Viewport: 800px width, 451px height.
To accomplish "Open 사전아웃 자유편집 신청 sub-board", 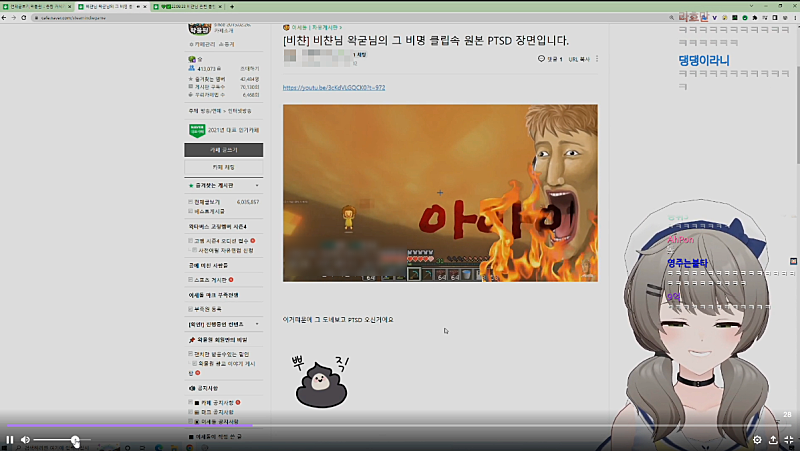I will tap(226, 250).
